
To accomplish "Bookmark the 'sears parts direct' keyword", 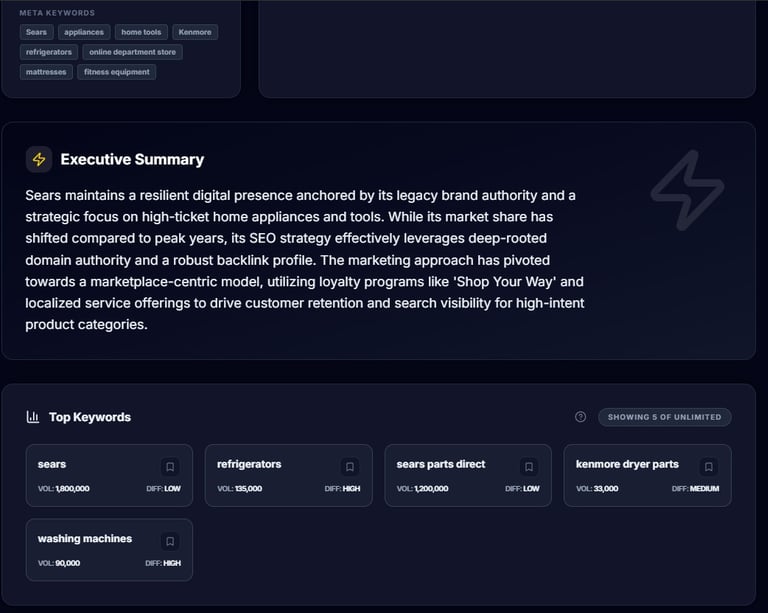I will click(x=529, y=467).
